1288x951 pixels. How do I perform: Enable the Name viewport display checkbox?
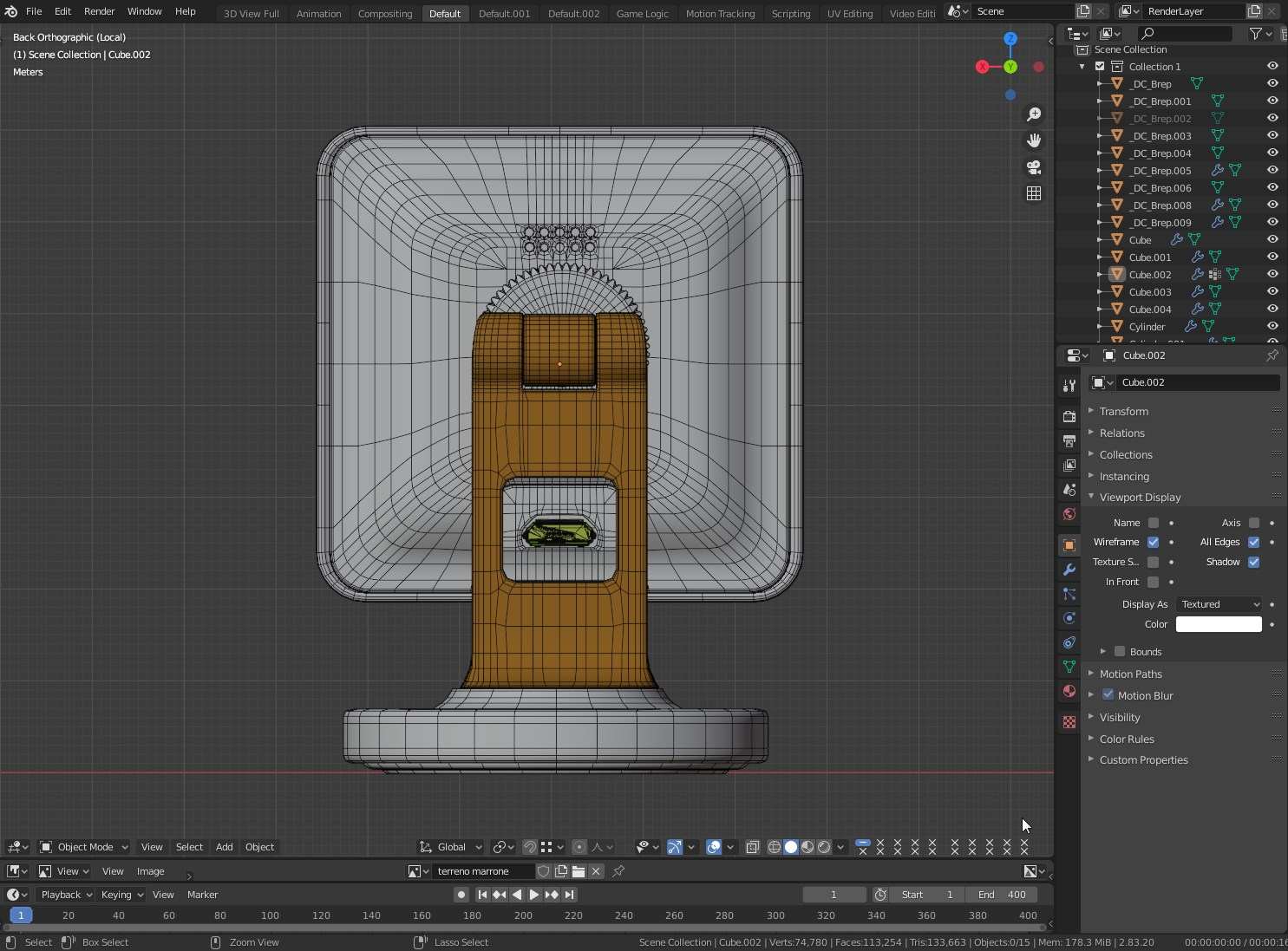click(x=1153, y=523)
